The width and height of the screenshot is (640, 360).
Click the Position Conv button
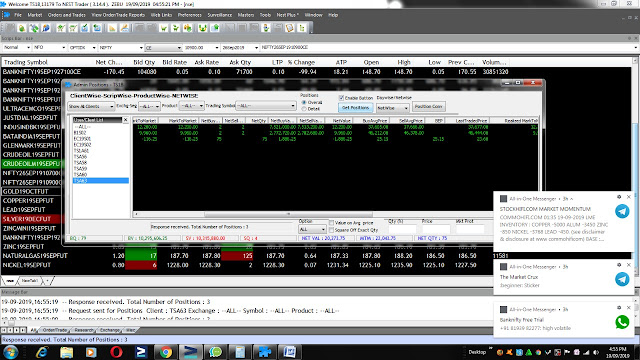click(x=429, y=107)
